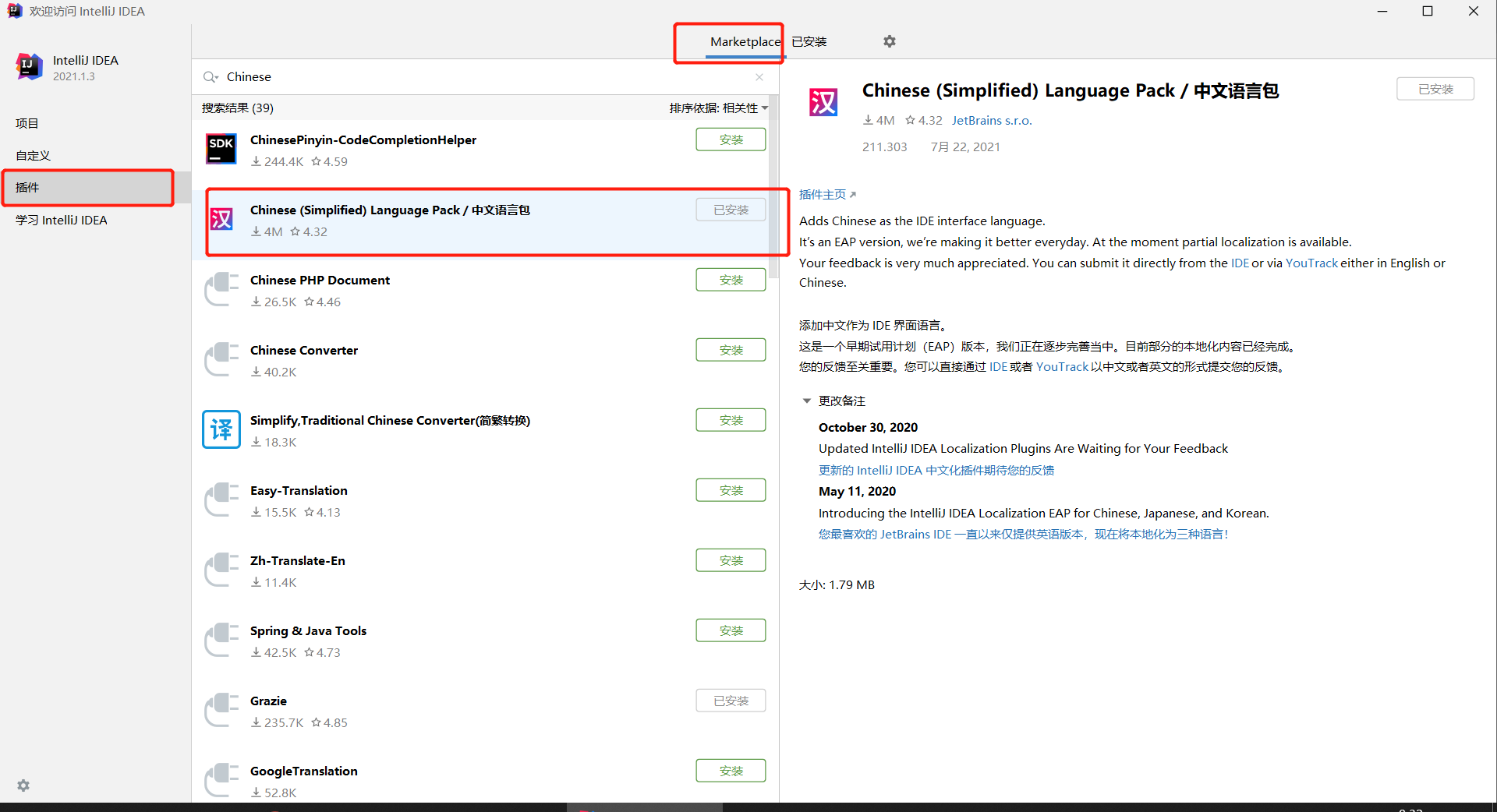This screenshot has height=812, width=1497.
Task: Click the Chinese PHP Document plug icon
Action: click(x=221, y=289)
